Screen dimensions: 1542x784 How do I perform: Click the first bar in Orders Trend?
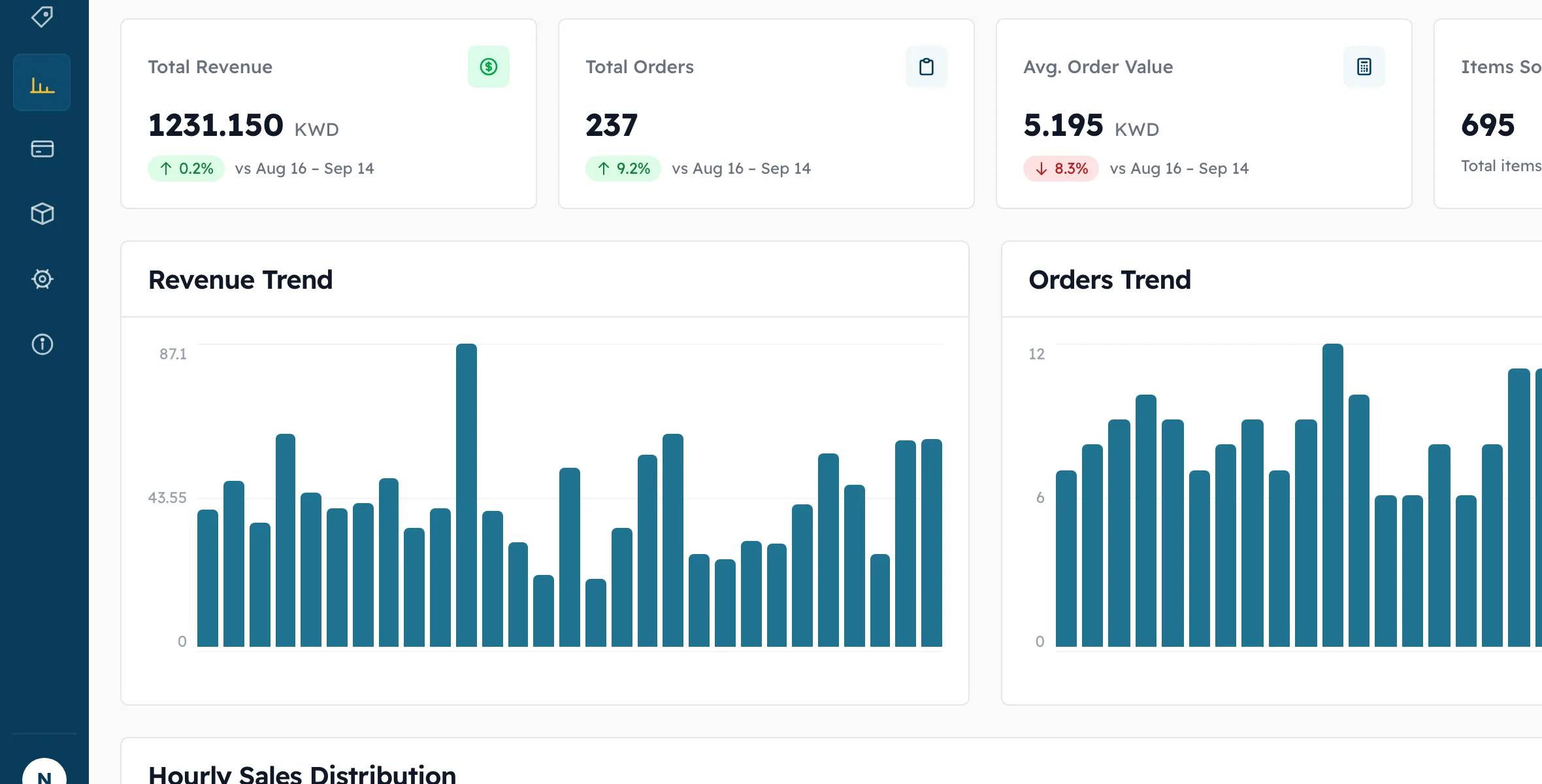click(x=1066, y=559)
